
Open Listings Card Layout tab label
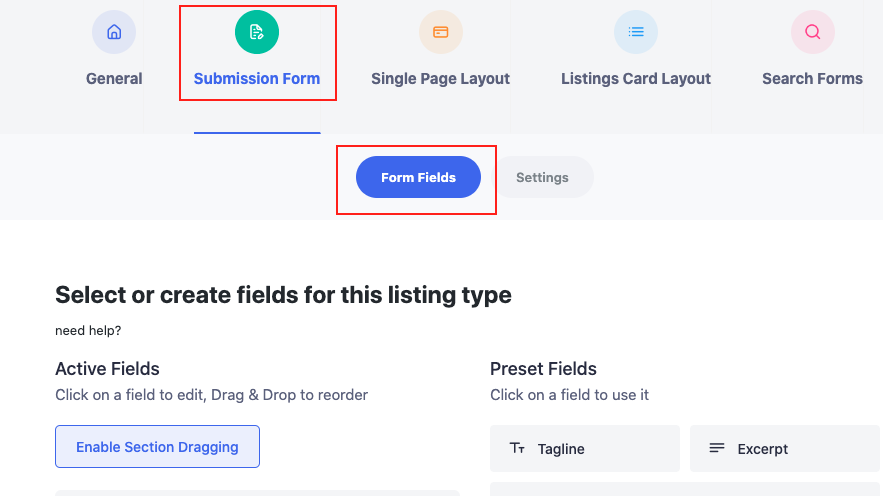[636, 78]
